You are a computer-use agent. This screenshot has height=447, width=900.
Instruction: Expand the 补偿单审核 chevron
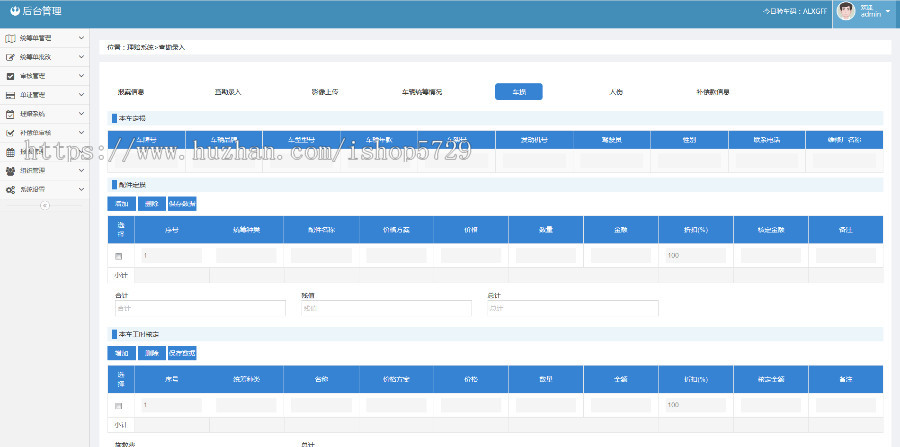(82, 133)
